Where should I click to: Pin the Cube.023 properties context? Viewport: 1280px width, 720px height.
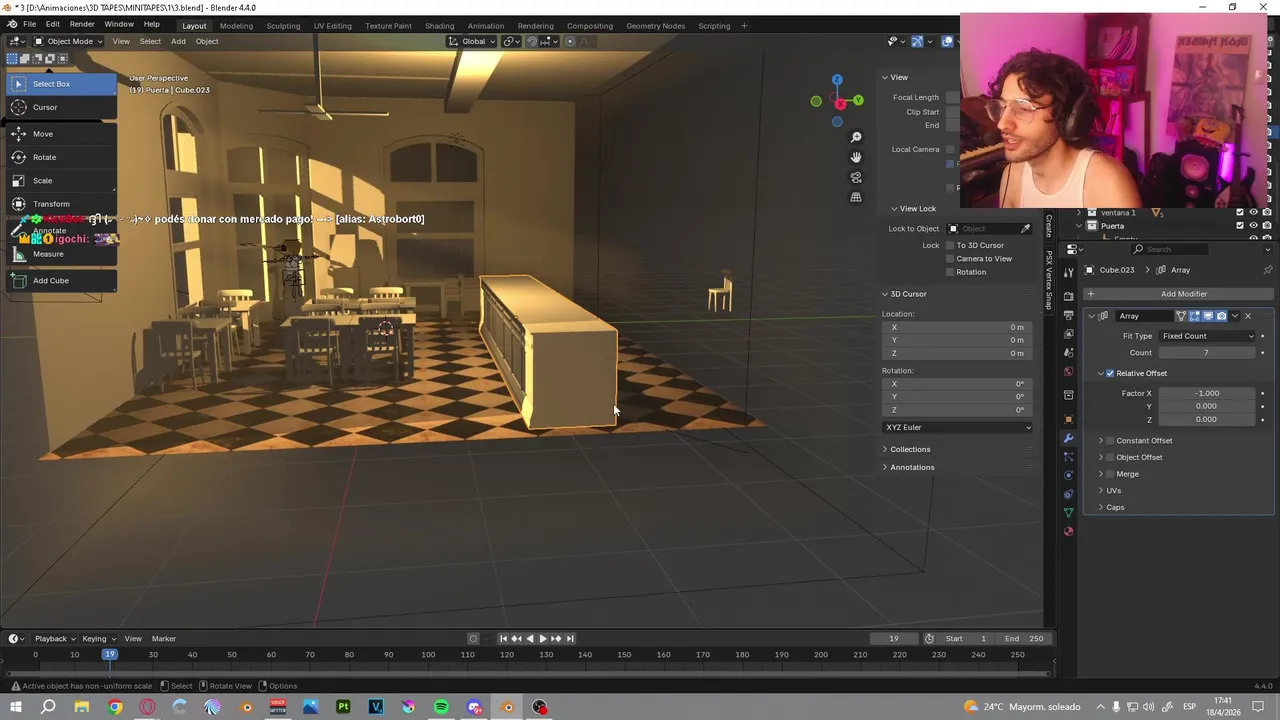click(1267, 270)
